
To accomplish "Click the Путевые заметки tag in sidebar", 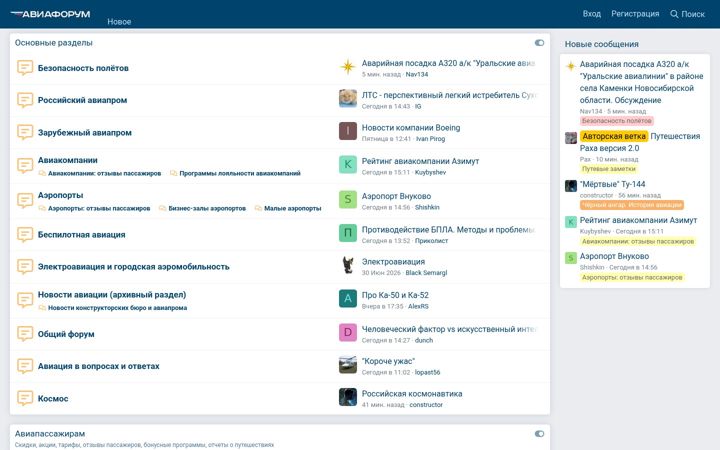I will point(609,169).
